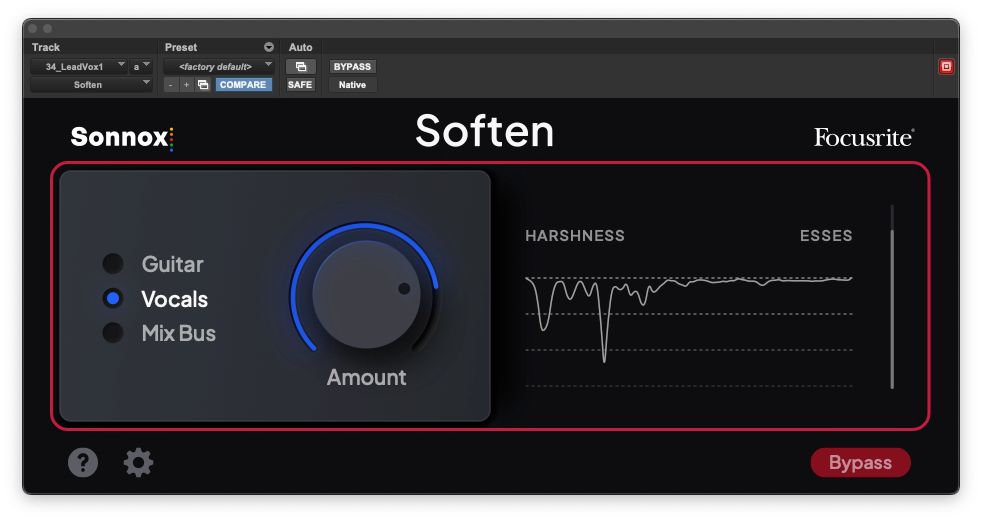Toggle automation SAFE
The height and width of the screenshot is (521, 982).
[x=300, y=85]
